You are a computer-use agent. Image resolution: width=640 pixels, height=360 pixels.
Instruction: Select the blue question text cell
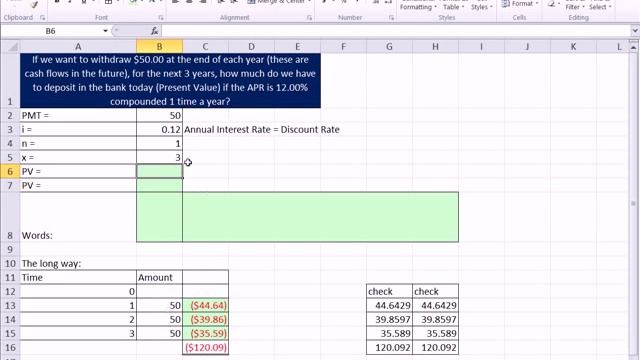(x=170, y=80)
